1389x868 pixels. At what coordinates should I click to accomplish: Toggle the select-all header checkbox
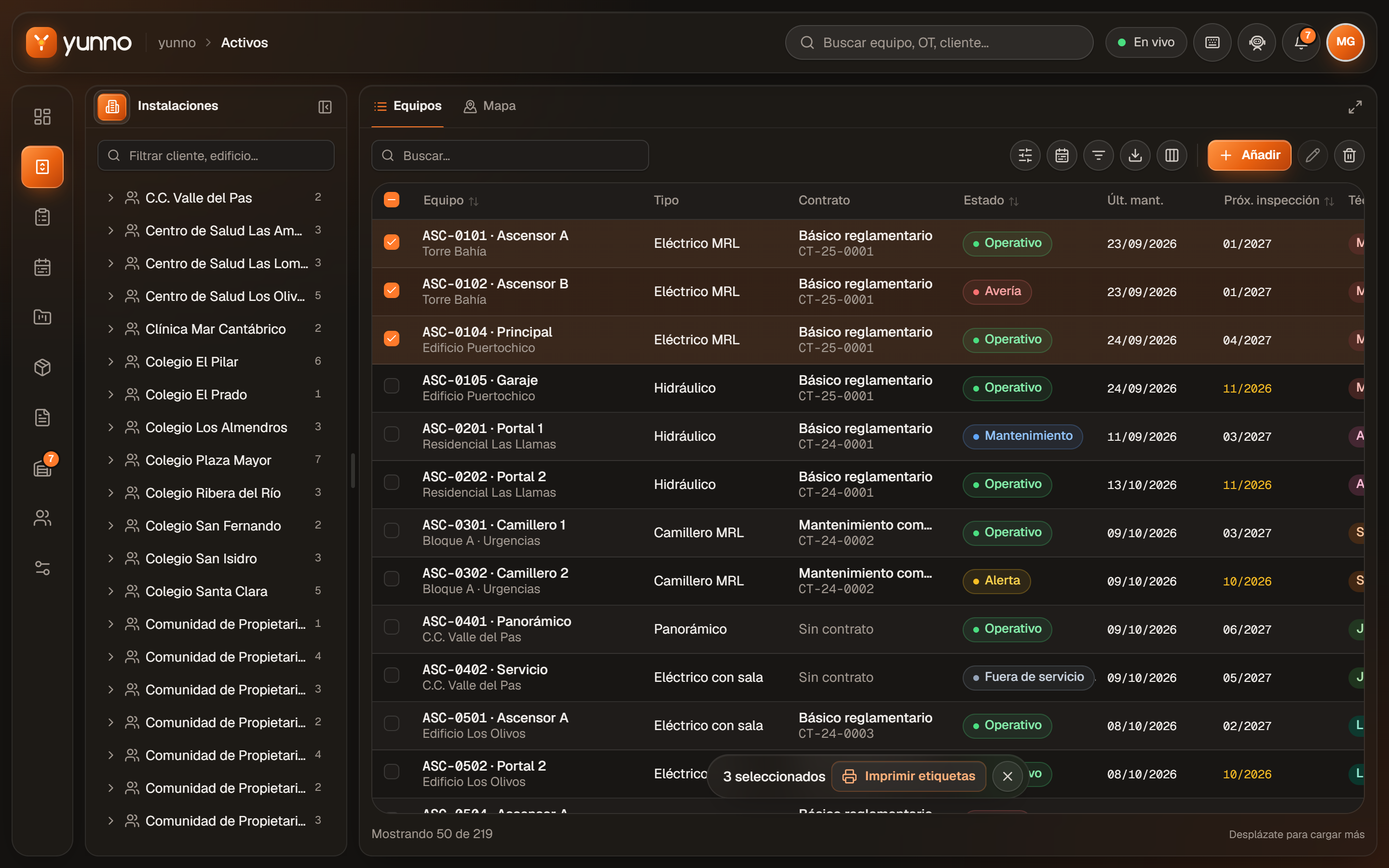tap(392, 200)
